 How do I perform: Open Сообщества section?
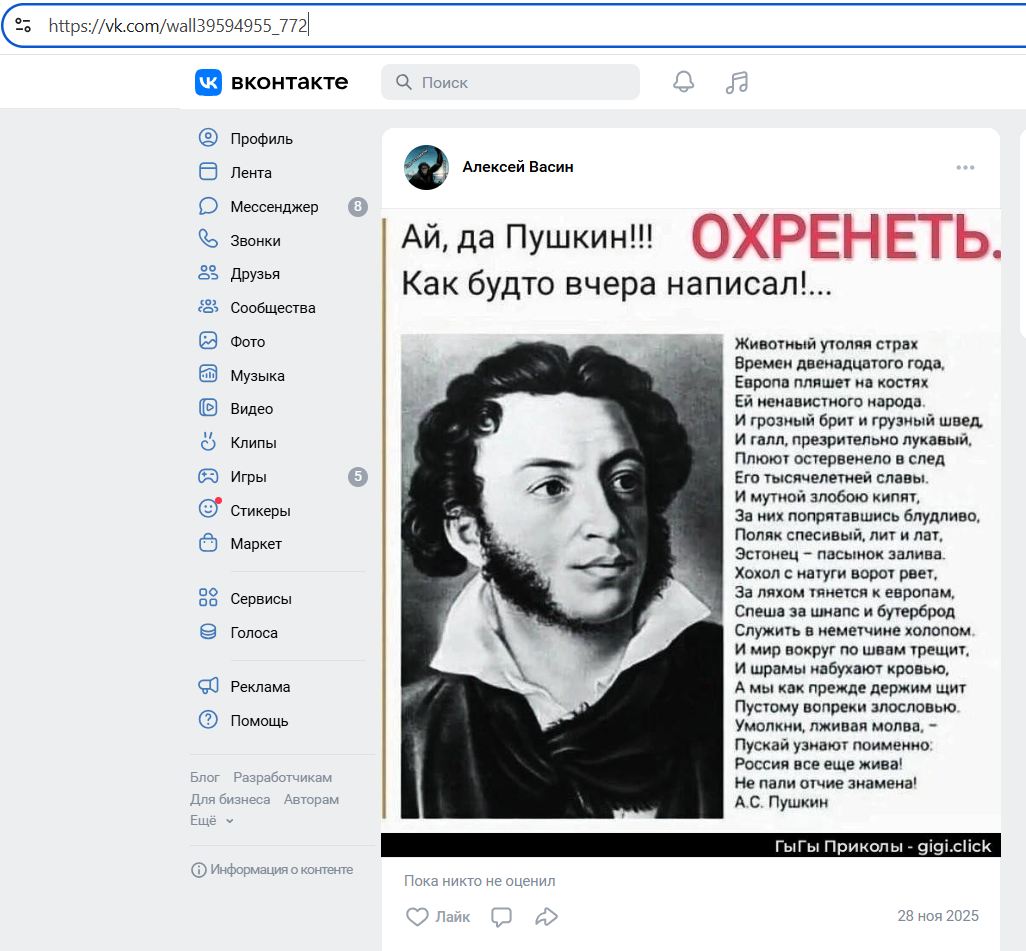point(272,308)
